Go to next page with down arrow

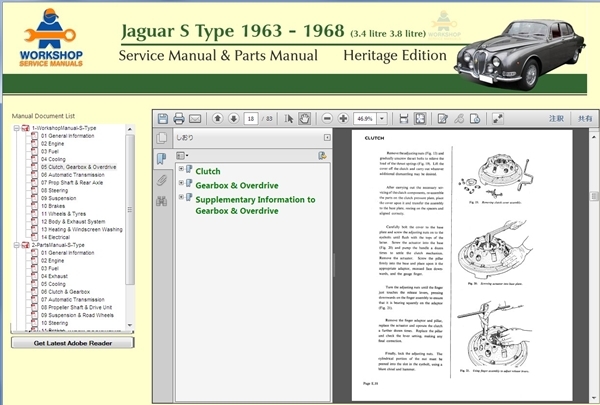coord(234,119)
